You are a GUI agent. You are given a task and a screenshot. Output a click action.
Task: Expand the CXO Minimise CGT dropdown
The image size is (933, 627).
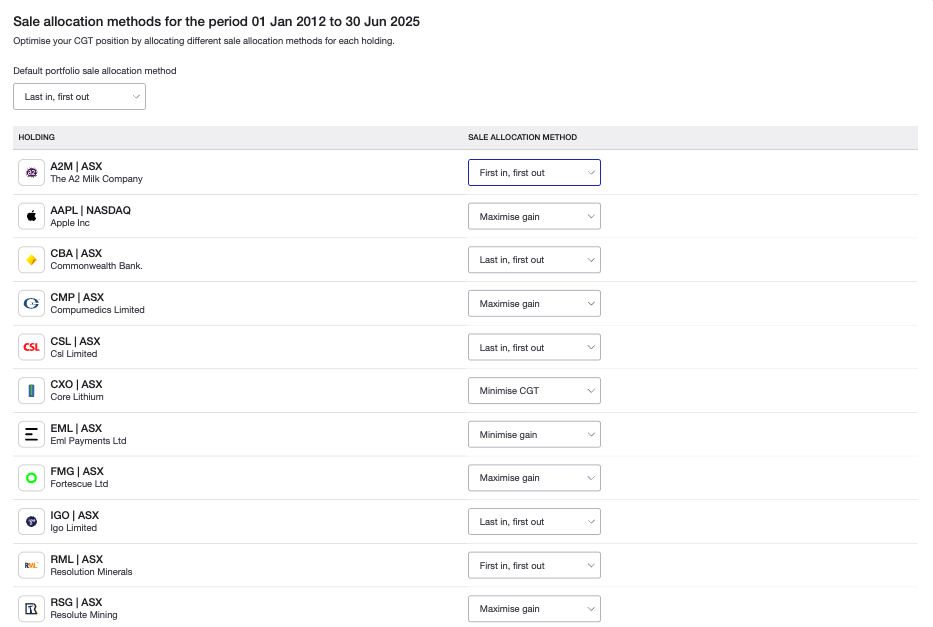(x=534, y=391)
